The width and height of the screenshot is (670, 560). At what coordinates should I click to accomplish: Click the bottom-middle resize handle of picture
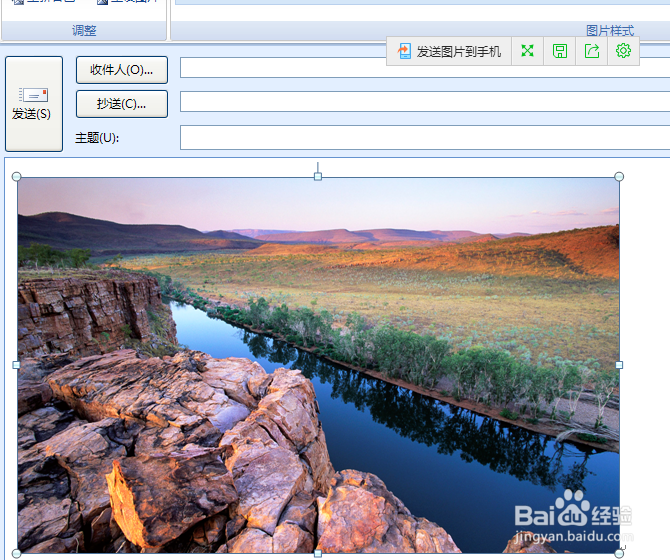click(318, 554)
